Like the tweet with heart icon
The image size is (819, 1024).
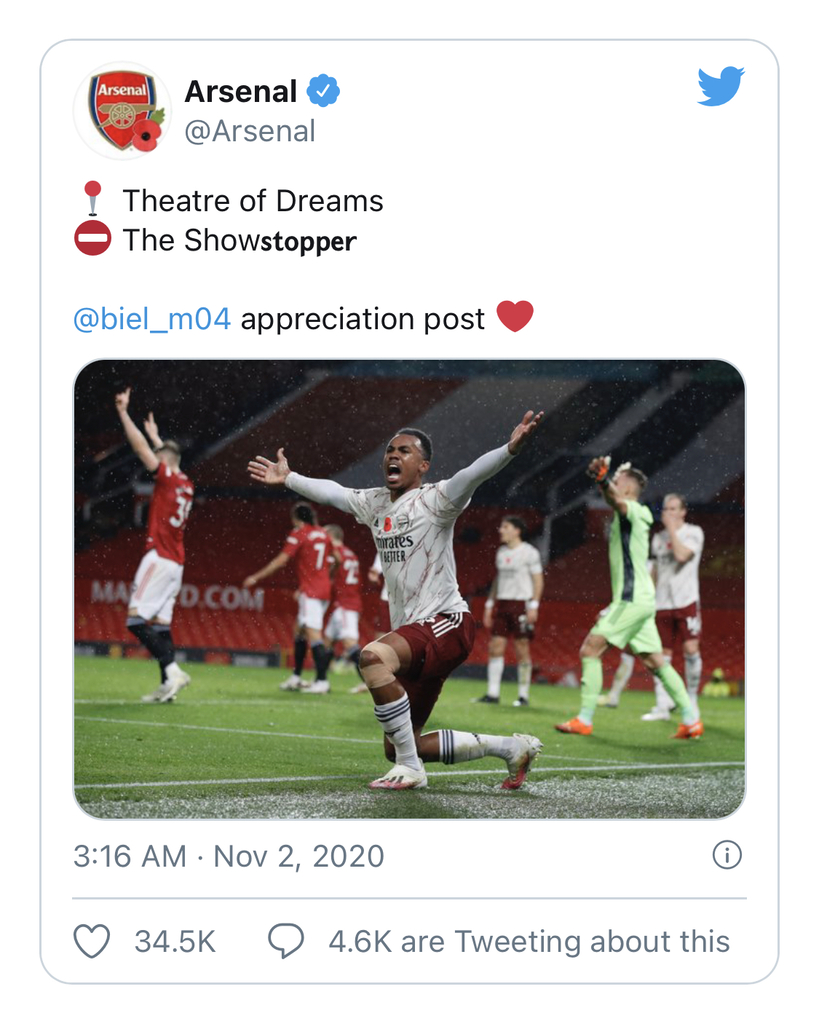tap(91, 941)
